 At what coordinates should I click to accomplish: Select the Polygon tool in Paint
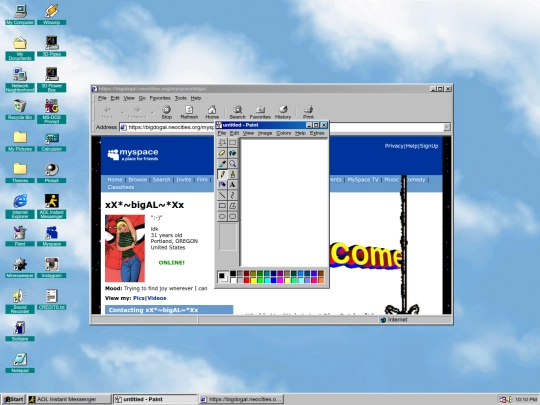233,206
